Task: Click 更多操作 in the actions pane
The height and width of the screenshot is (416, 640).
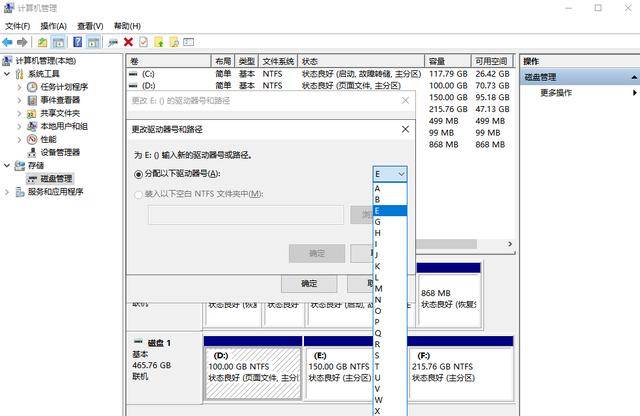Action: click(556, 93)
